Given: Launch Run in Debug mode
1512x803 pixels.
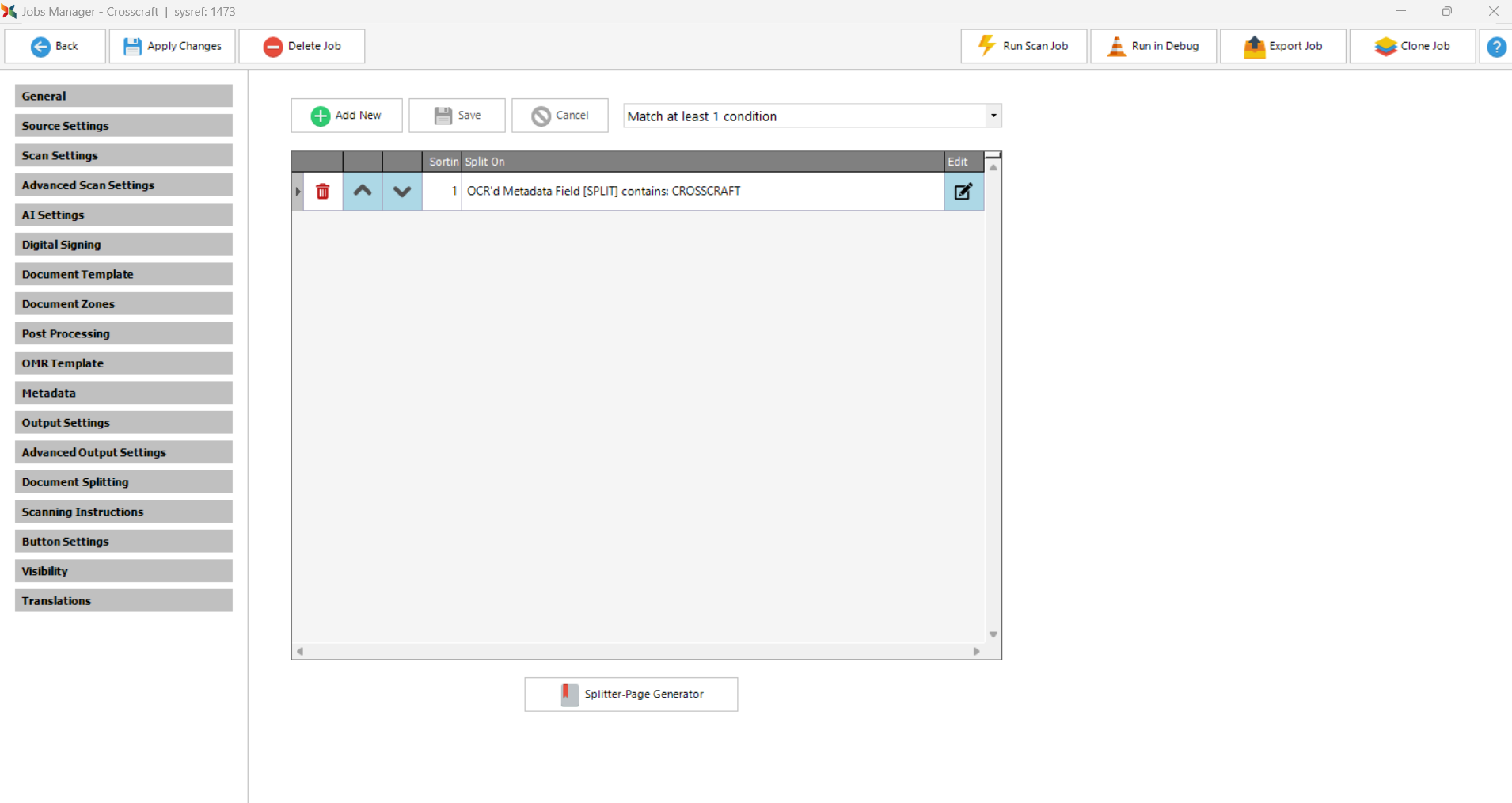Looking at the screenshot, I should tap(1153, 47).
